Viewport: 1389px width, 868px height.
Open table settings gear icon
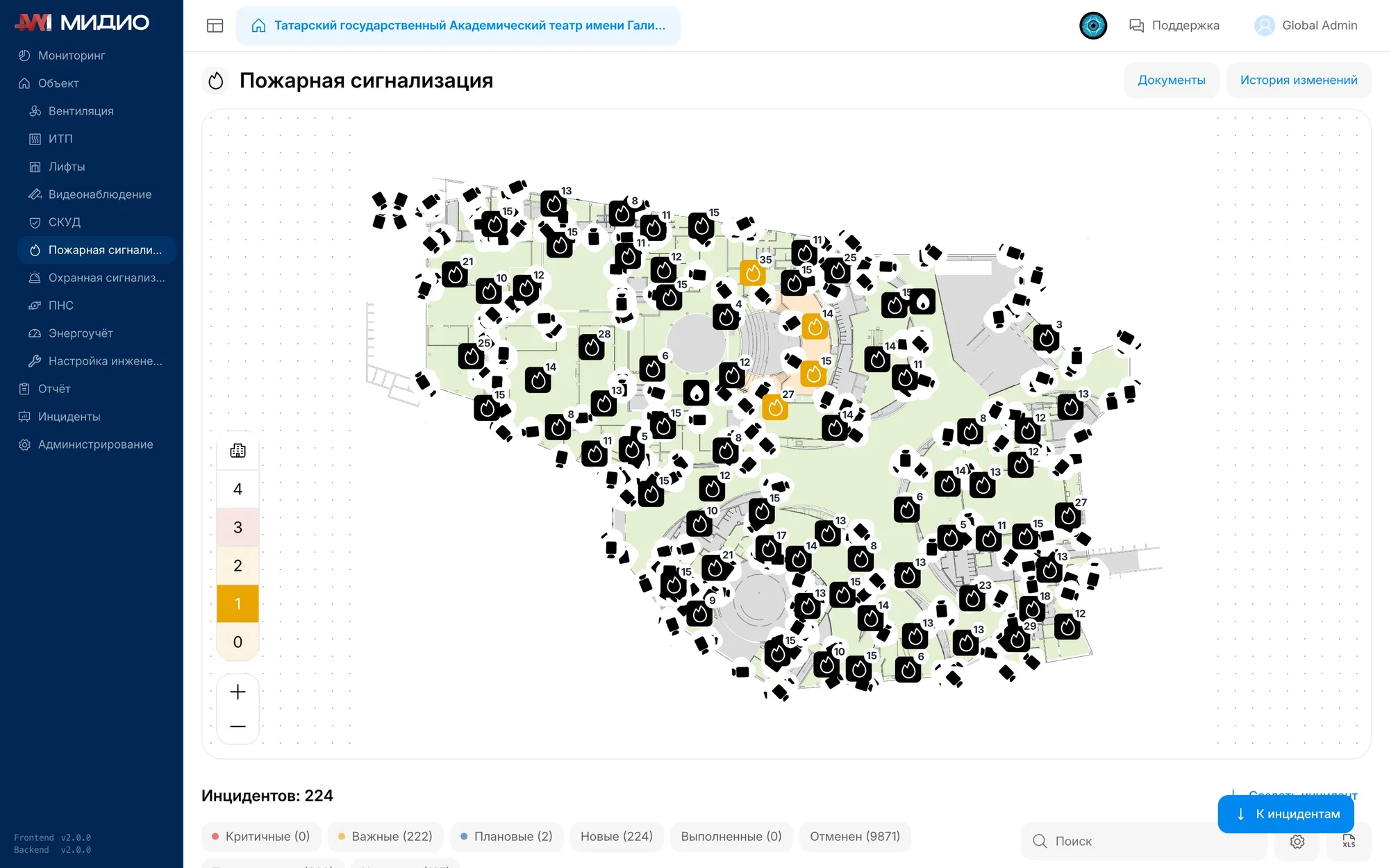coord(1297,841)
